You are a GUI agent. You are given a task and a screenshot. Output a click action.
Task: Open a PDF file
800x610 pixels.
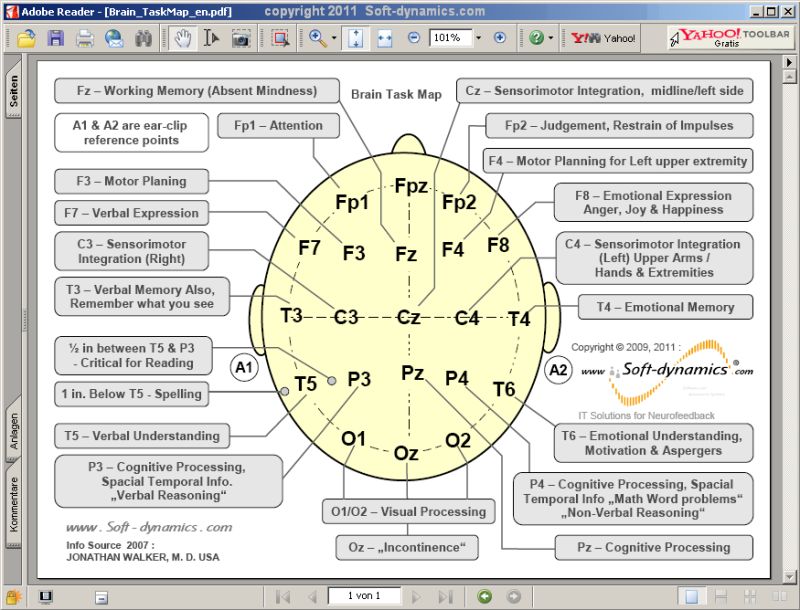27,38
